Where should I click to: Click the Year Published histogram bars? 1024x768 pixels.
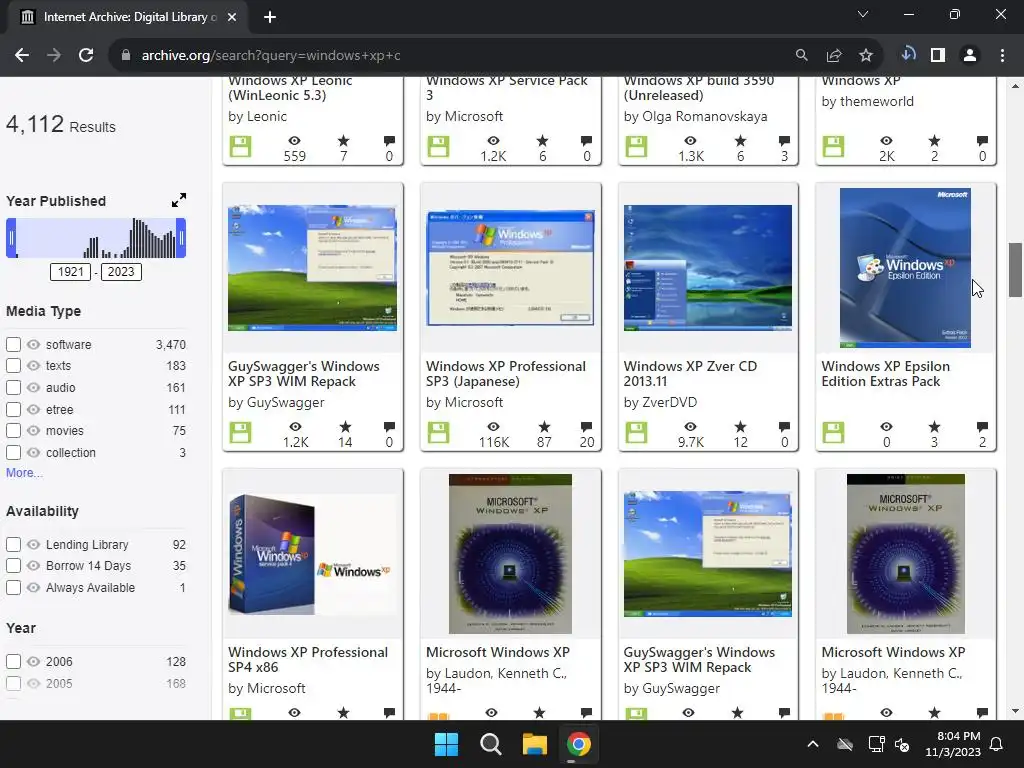point(96,238)
